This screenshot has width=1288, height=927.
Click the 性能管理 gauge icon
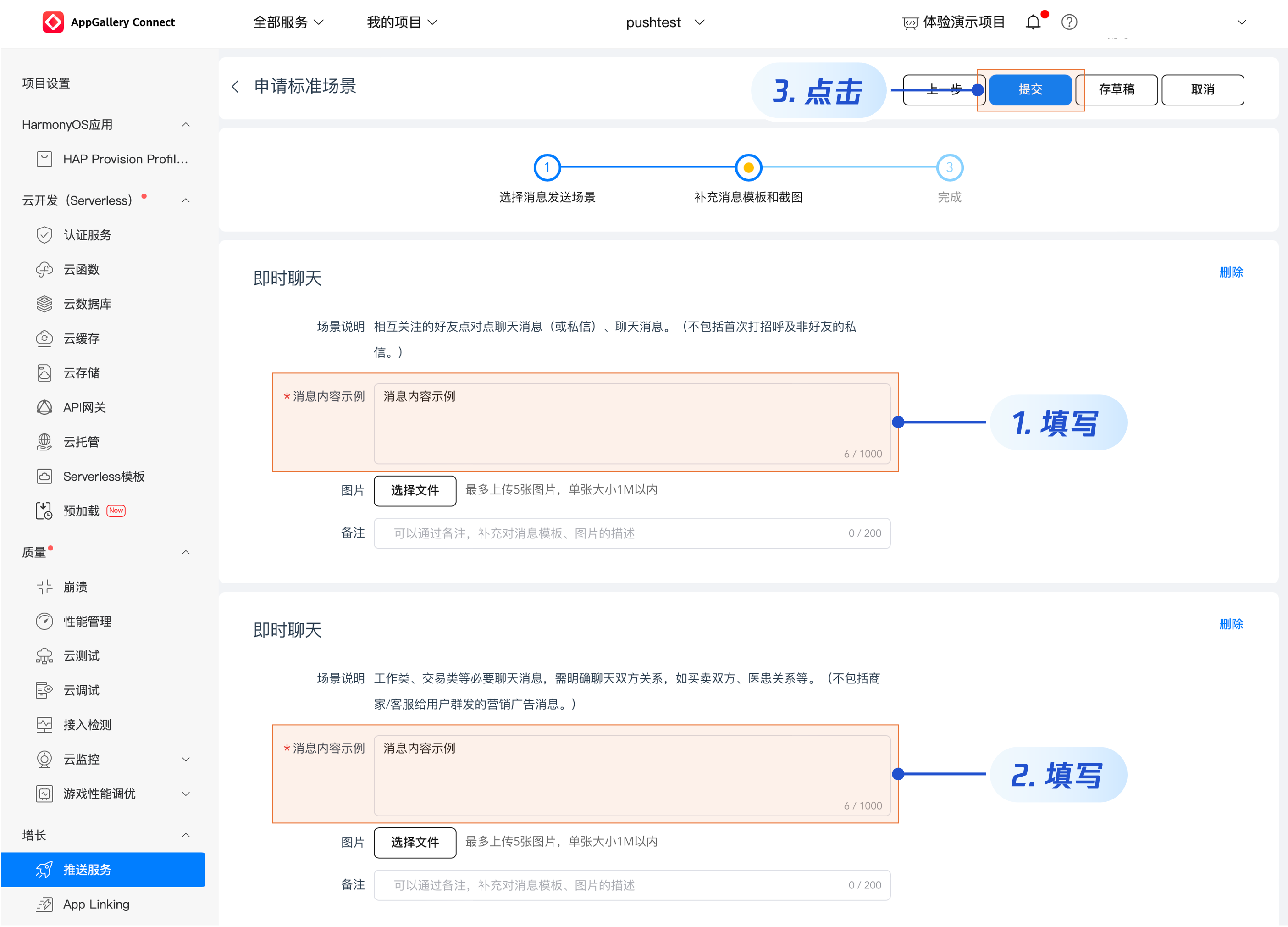click(x=44, y=621)
